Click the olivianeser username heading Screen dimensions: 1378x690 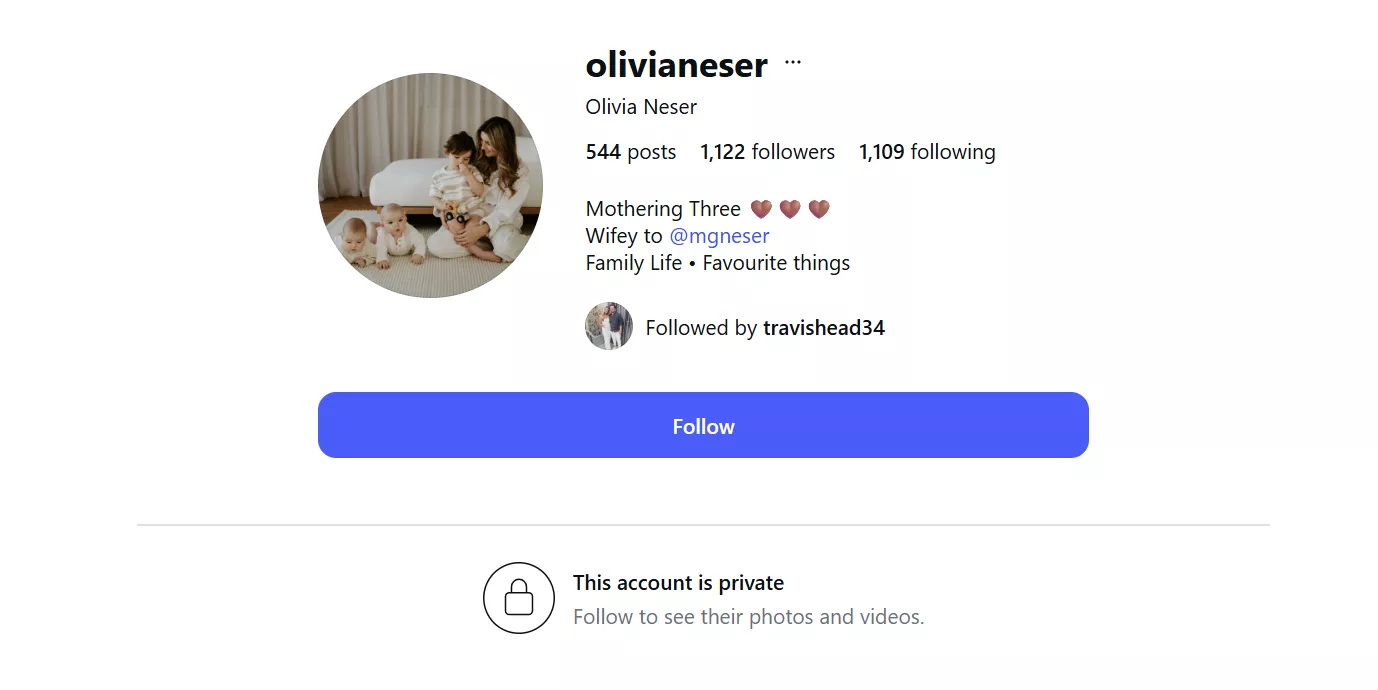(x=677, y=65)
